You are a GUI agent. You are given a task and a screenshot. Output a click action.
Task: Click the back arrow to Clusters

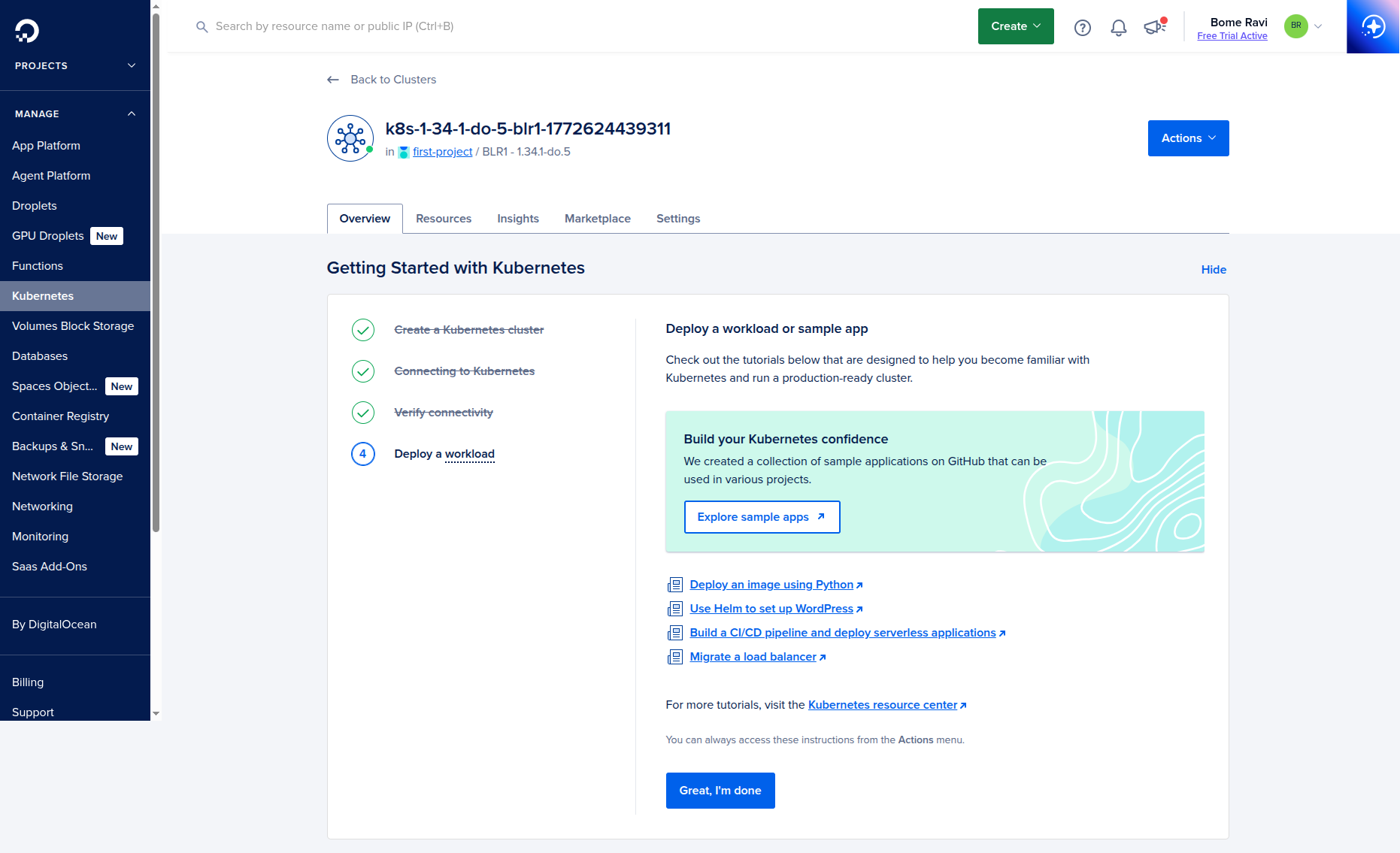point(333,80)
